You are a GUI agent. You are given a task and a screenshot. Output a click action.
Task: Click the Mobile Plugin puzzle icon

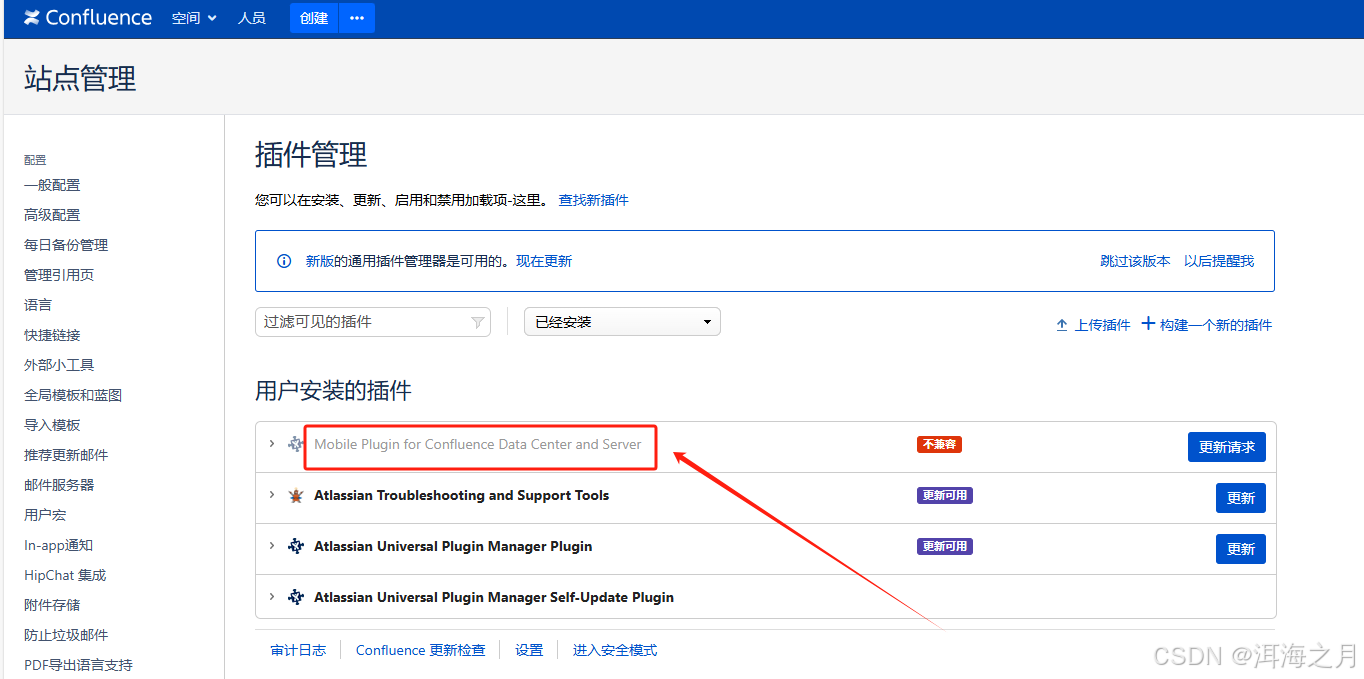click(x=296, y=444)
